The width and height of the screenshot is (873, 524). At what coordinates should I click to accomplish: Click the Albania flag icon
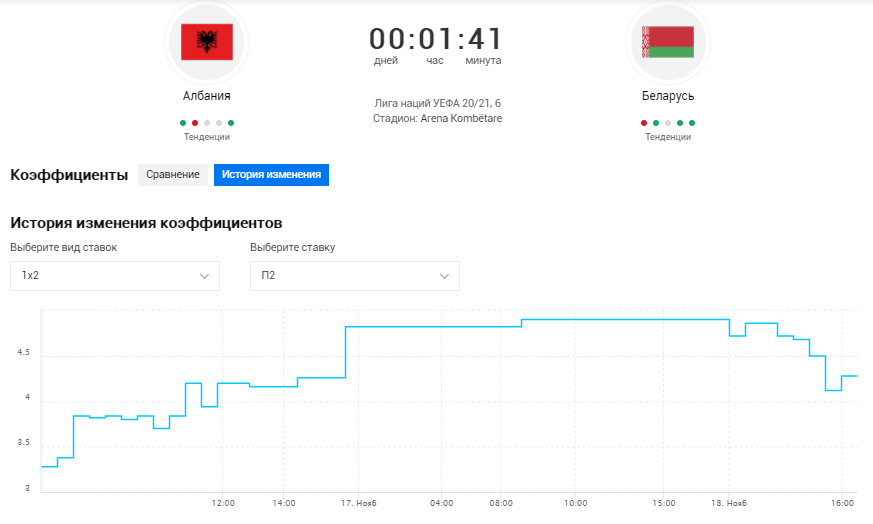(x=206, y=42)
